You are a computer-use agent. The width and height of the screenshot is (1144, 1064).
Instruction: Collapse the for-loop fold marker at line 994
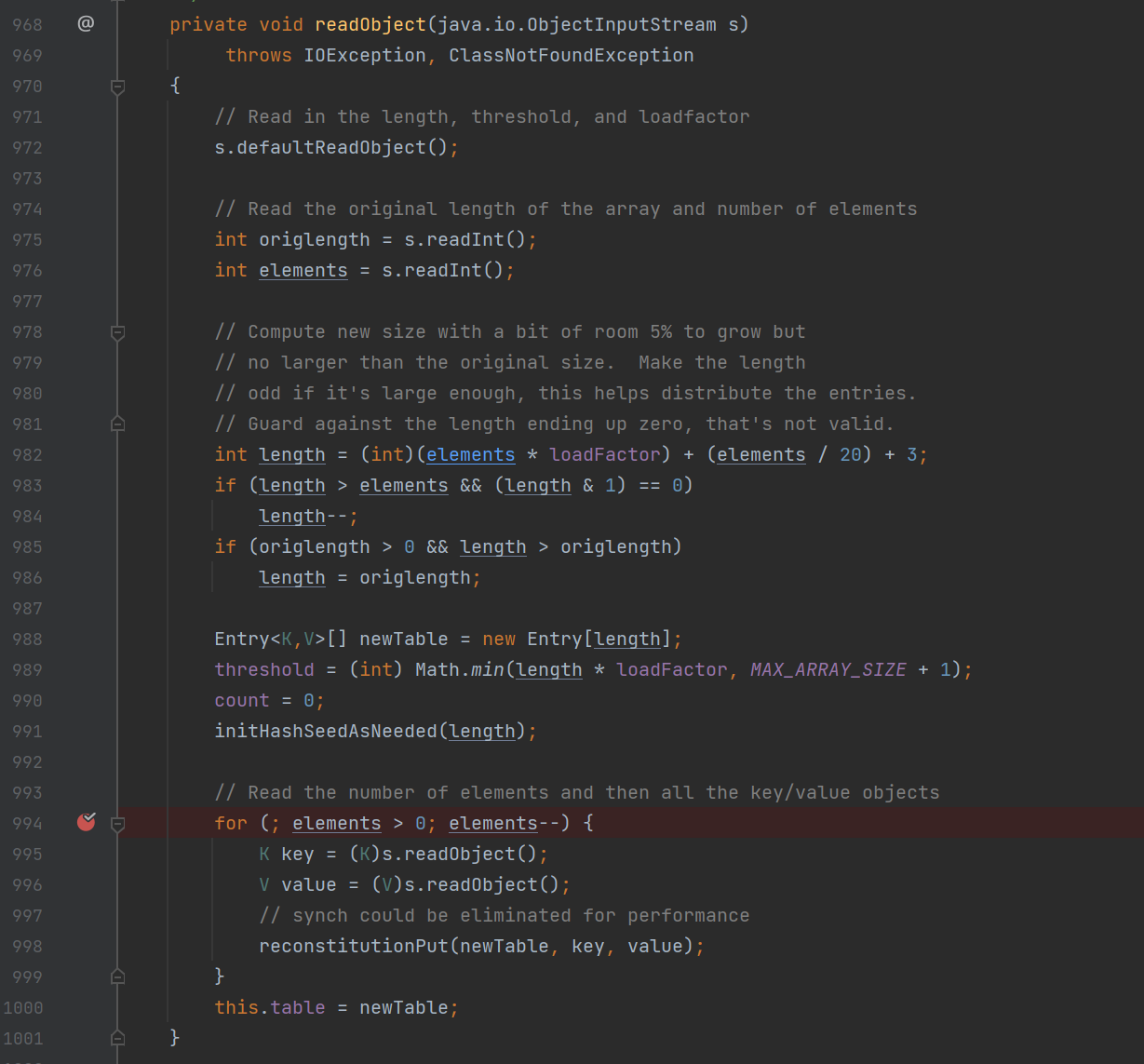tap(118, 824)
